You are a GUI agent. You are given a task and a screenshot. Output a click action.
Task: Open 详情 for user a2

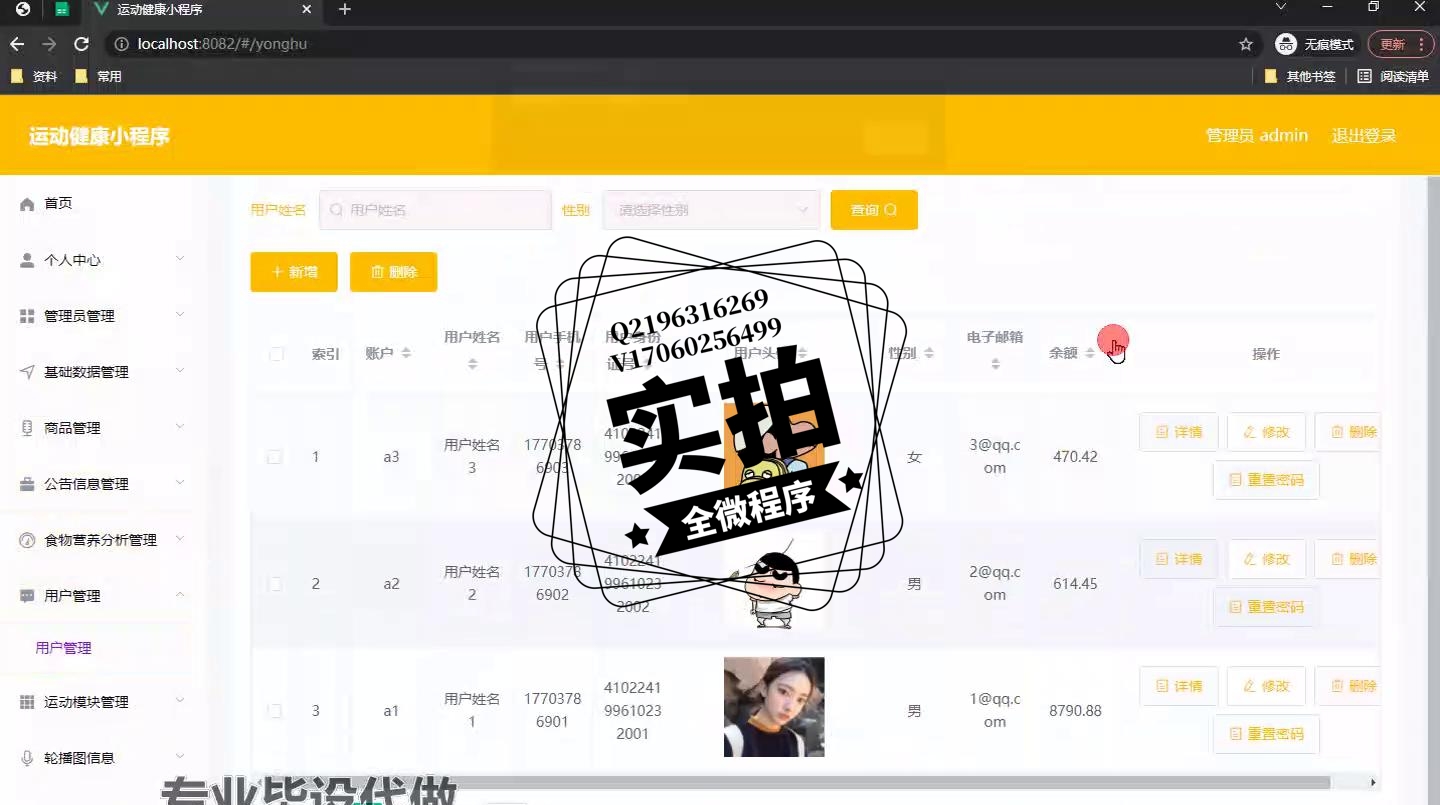(1178, 559)
